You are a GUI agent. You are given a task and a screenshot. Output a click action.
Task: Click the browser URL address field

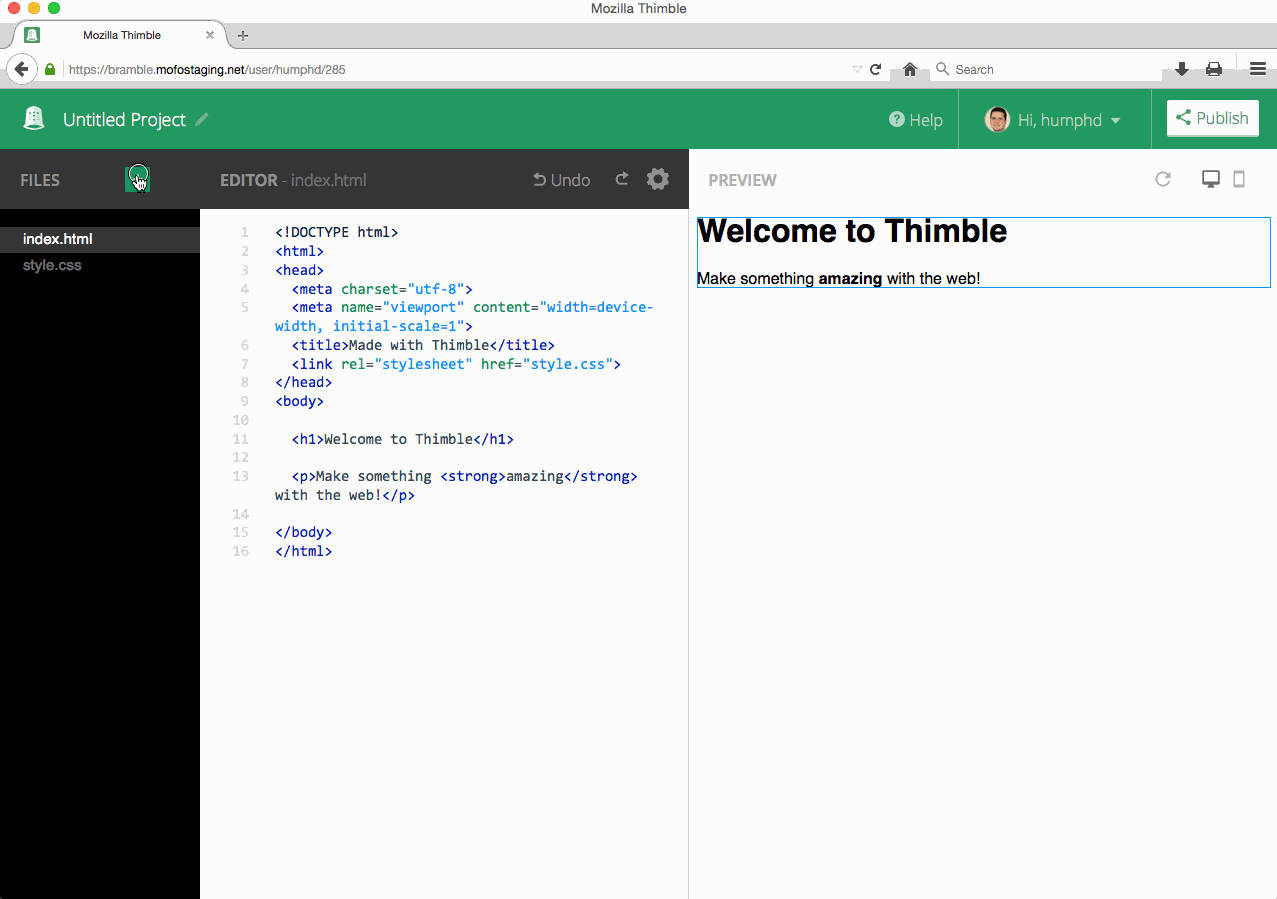pos(455,70)
